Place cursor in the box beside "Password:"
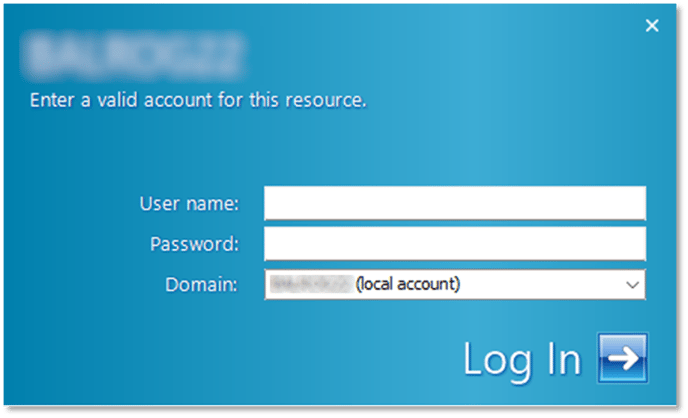Screen dimensions: 688x418 (455, 243)
